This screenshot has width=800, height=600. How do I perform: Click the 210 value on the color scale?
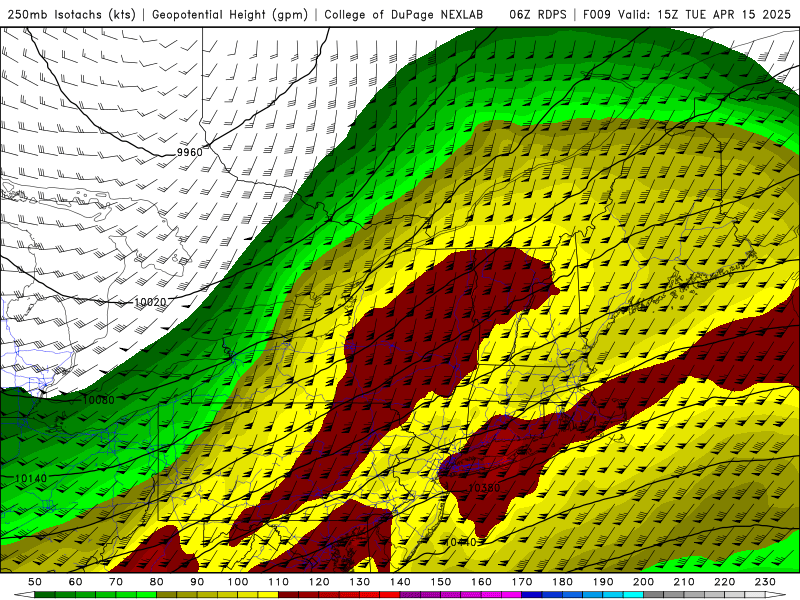684,582
